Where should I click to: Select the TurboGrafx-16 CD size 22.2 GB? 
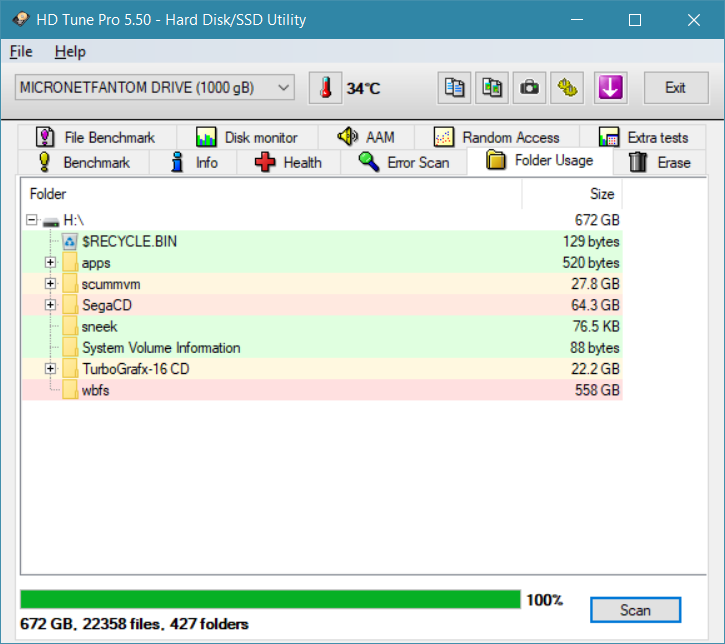pyautogui.click(x=595, y=369)
